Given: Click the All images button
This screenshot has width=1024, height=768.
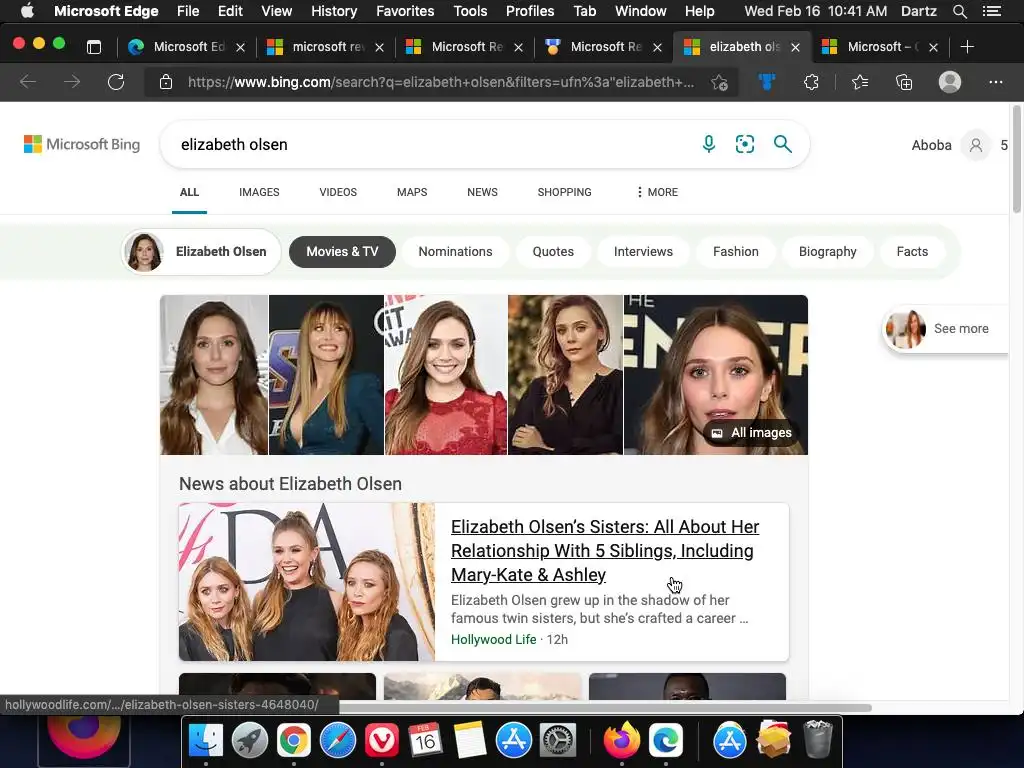Looking at the screenshot, I should coord(752,432).
